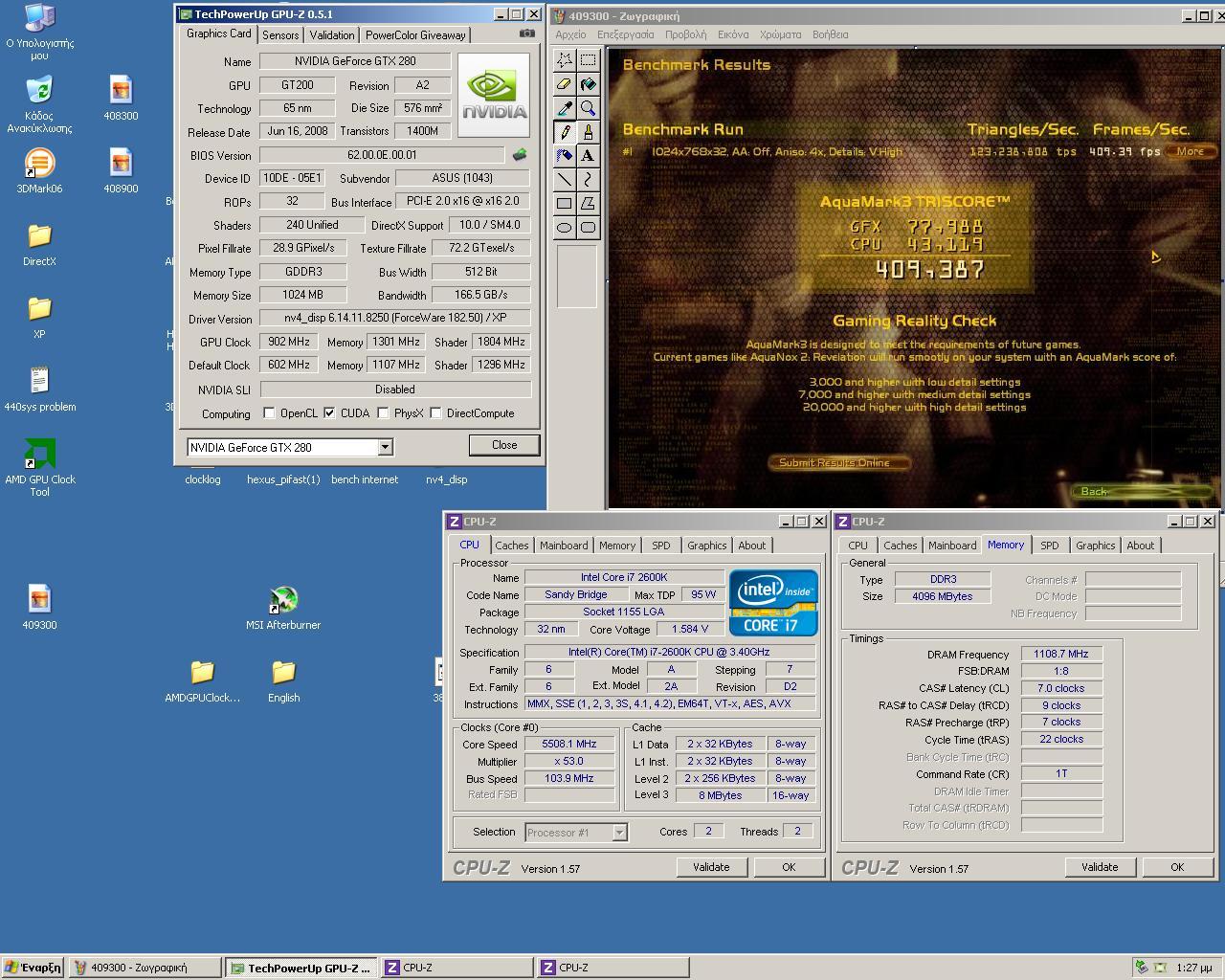Click the GPU Name field NVIDIA GeForce GTX 280
The width and height of the screenshot is (1225, 980).
[x=355, y=61]
